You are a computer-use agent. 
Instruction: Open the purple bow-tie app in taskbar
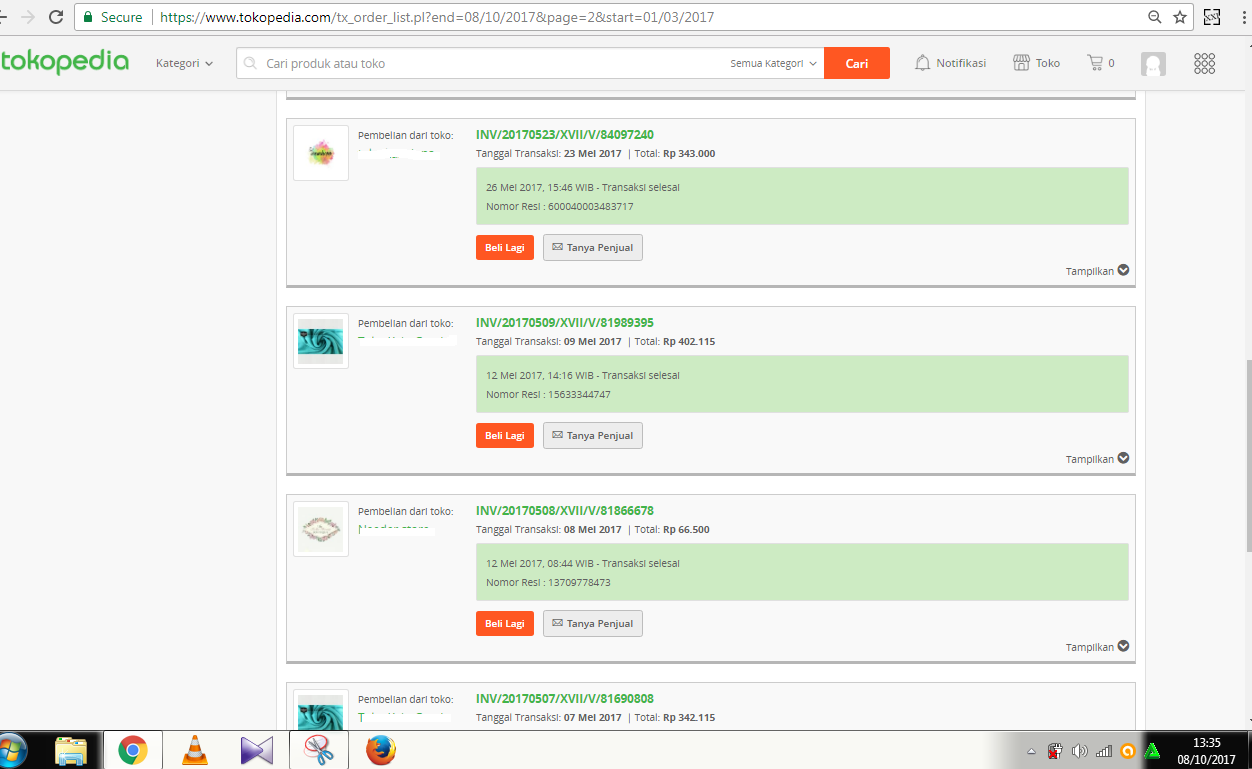click(257, 750)
